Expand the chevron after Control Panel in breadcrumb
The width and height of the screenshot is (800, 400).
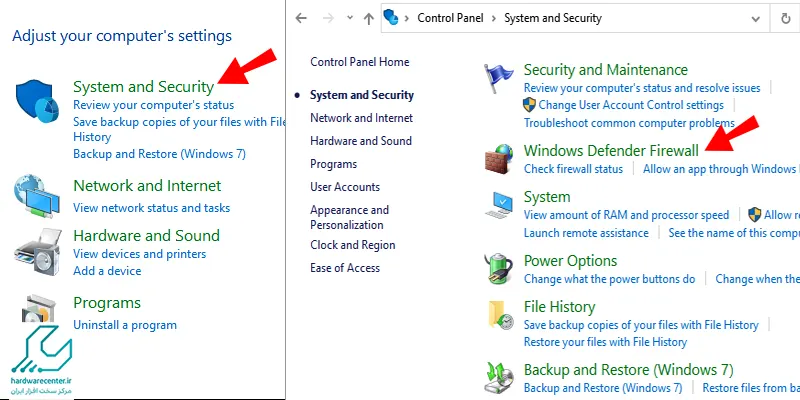tap(494, 18)
